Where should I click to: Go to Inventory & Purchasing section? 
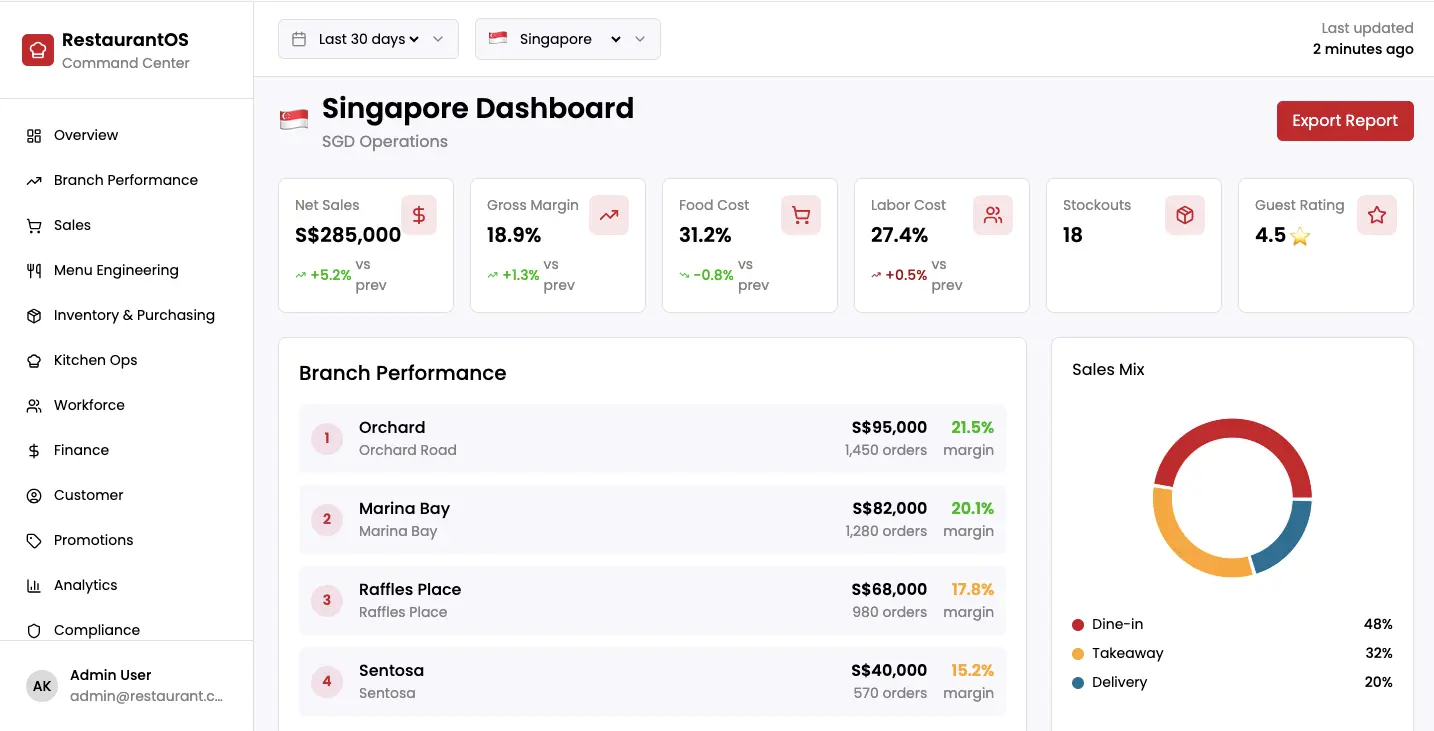coord(134,315)
